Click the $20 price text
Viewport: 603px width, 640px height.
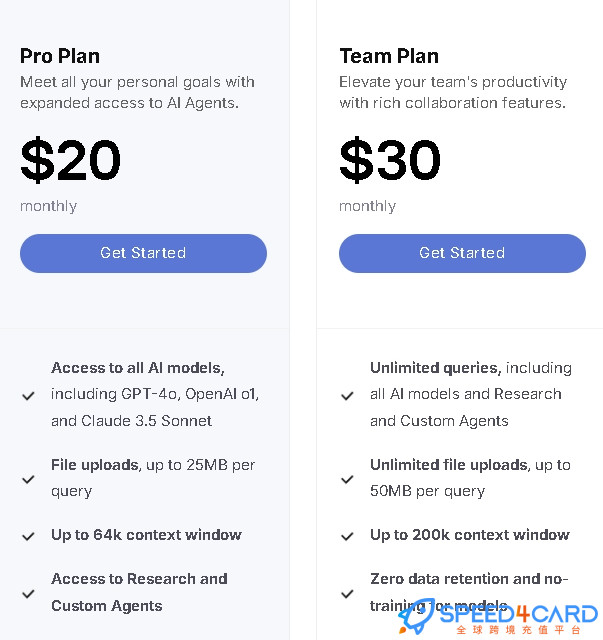coord(71,159)
